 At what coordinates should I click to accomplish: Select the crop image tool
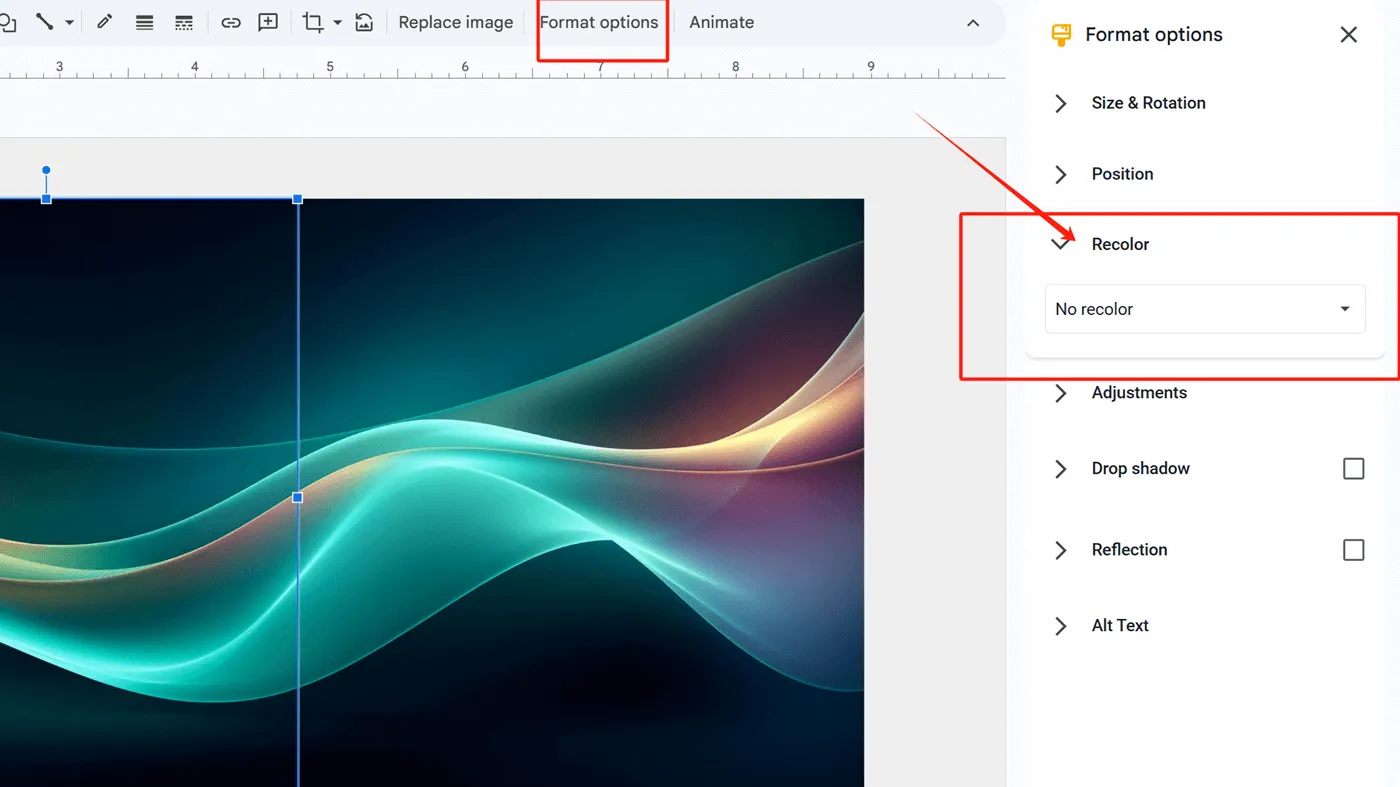point(313,23)
